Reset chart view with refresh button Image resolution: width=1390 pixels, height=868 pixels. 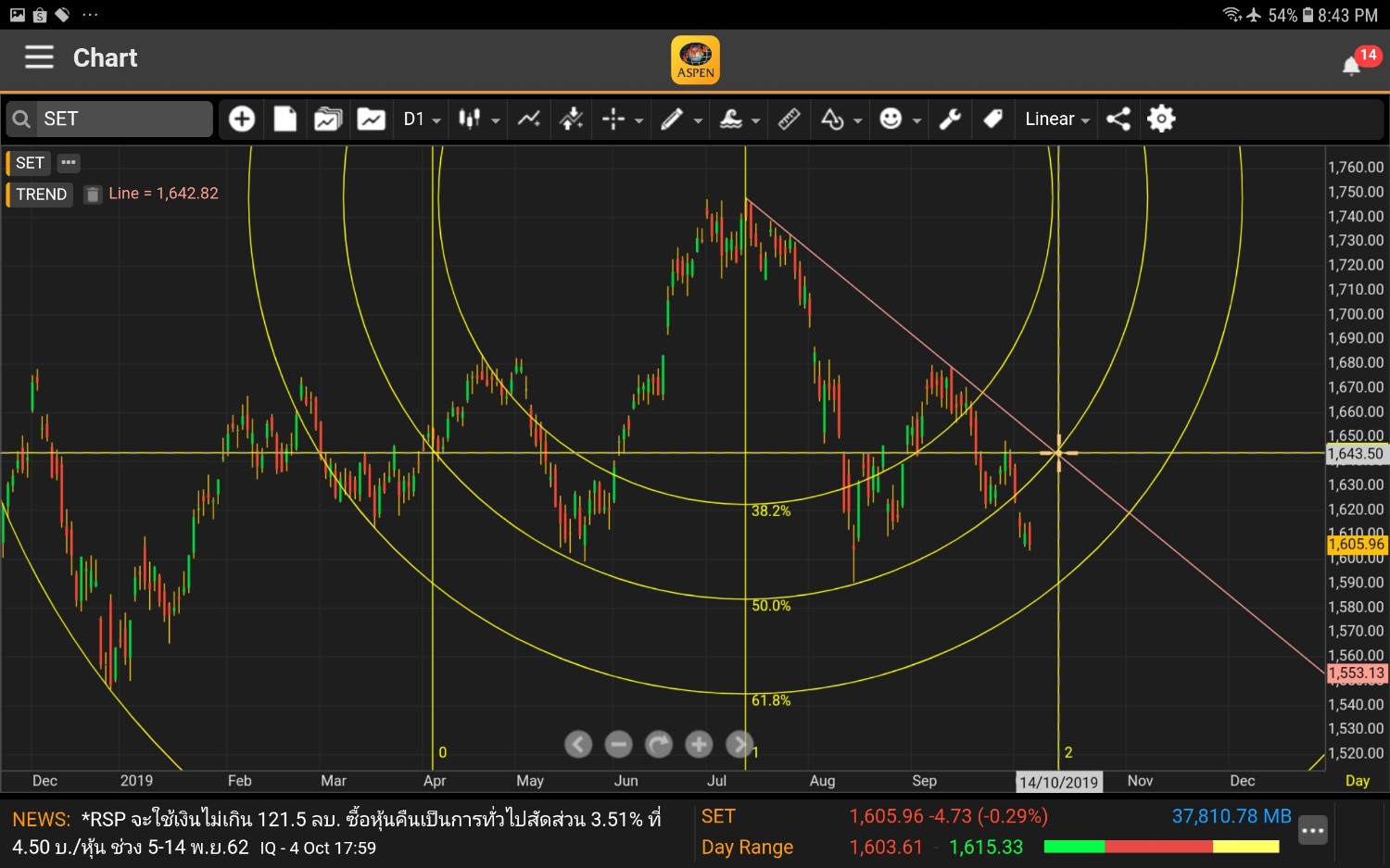(x=659, y=744)
